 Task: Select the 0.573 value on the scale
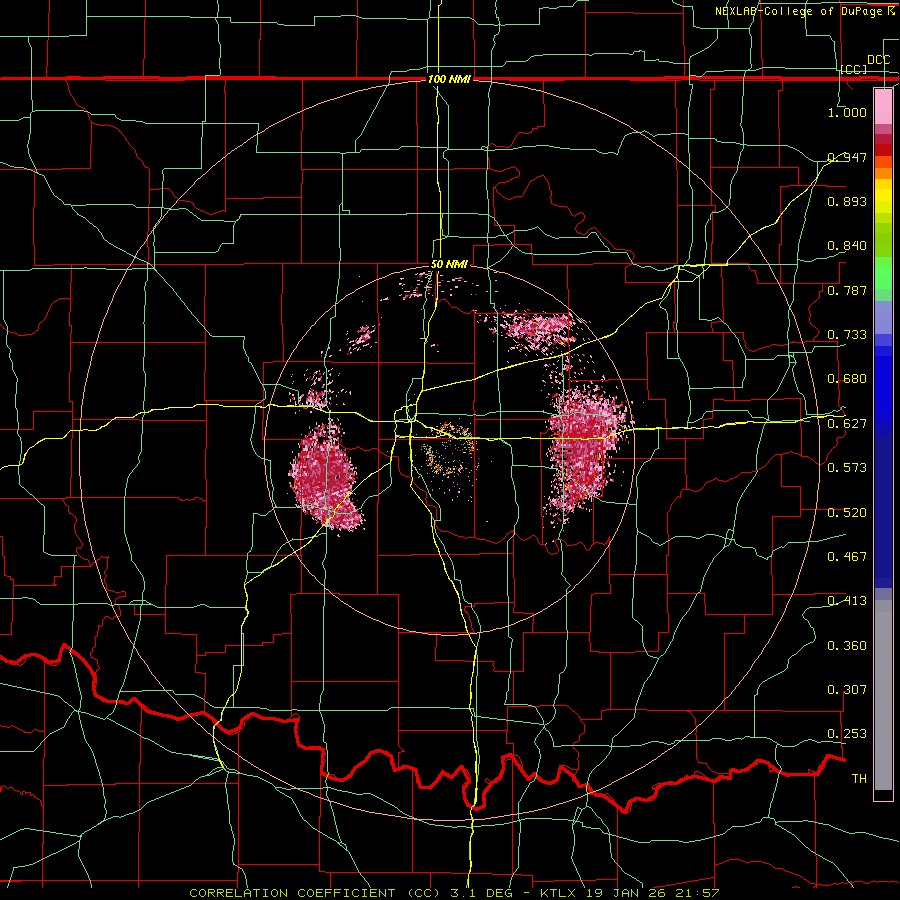click(x=847, y=467)
